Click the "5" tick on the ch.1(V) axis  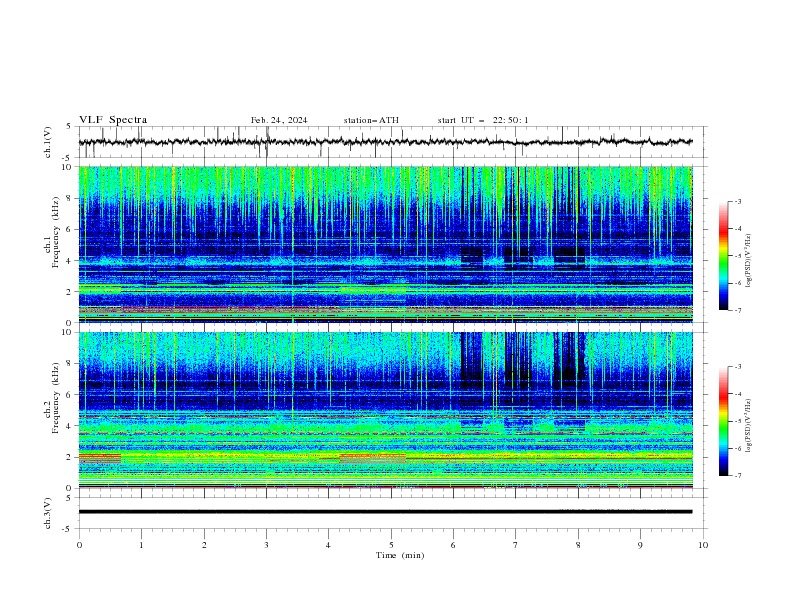[x=68, y=126]
